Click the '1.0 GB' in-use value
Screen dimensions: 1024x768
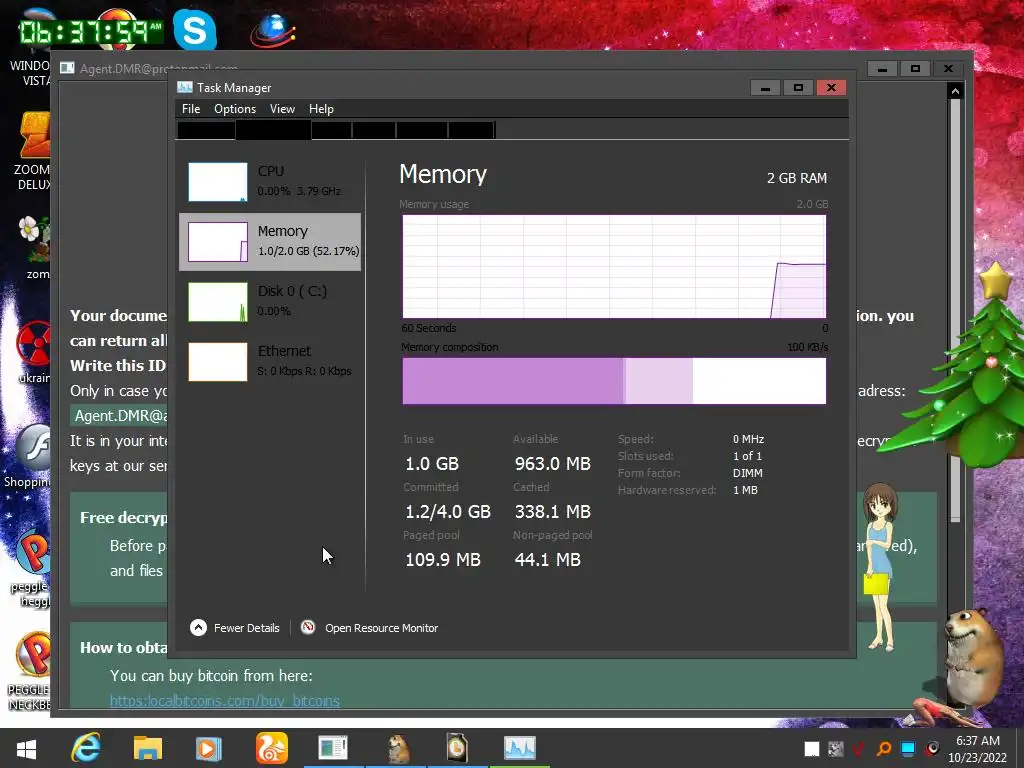[x=432, y=464]
